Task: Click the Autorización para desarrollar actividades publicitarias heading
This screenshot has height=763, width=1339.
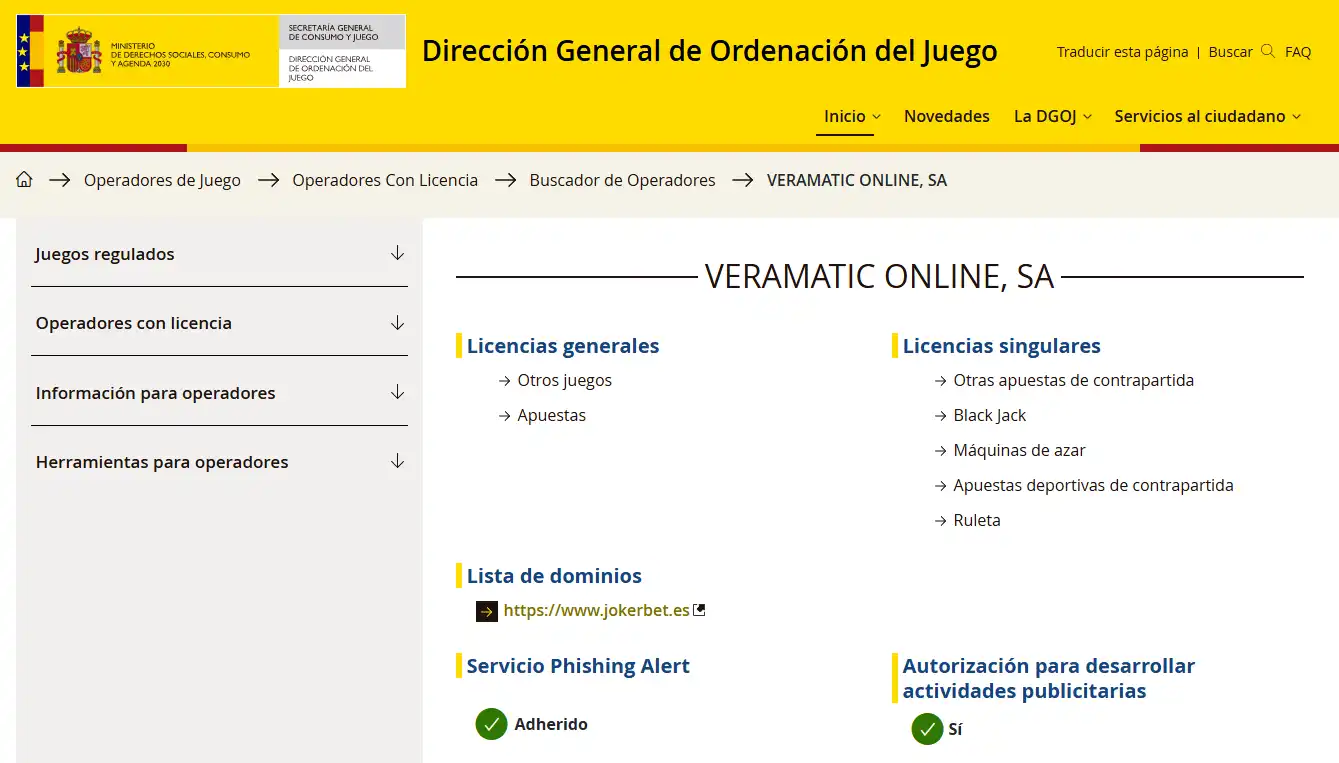Action: (x=1048, y=678)
